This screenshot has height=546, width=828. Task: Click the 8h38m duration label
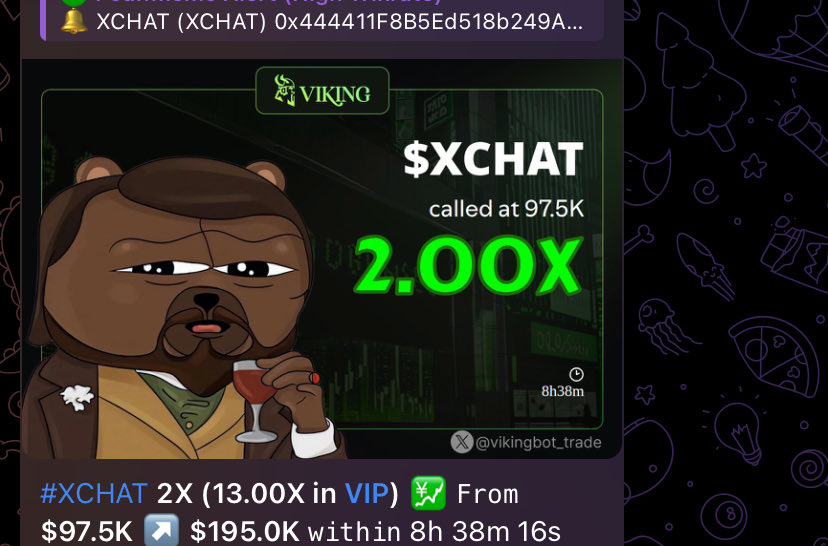click(562, 391)
